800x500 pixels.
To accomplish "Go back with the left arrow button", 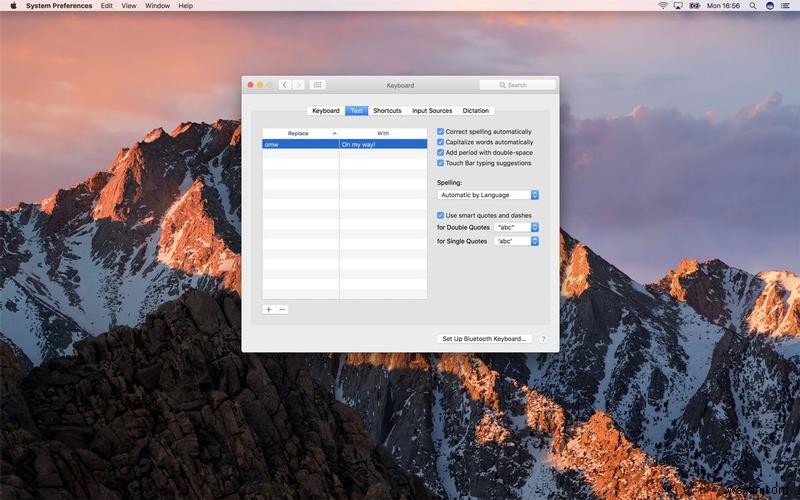I will point(285,85).
